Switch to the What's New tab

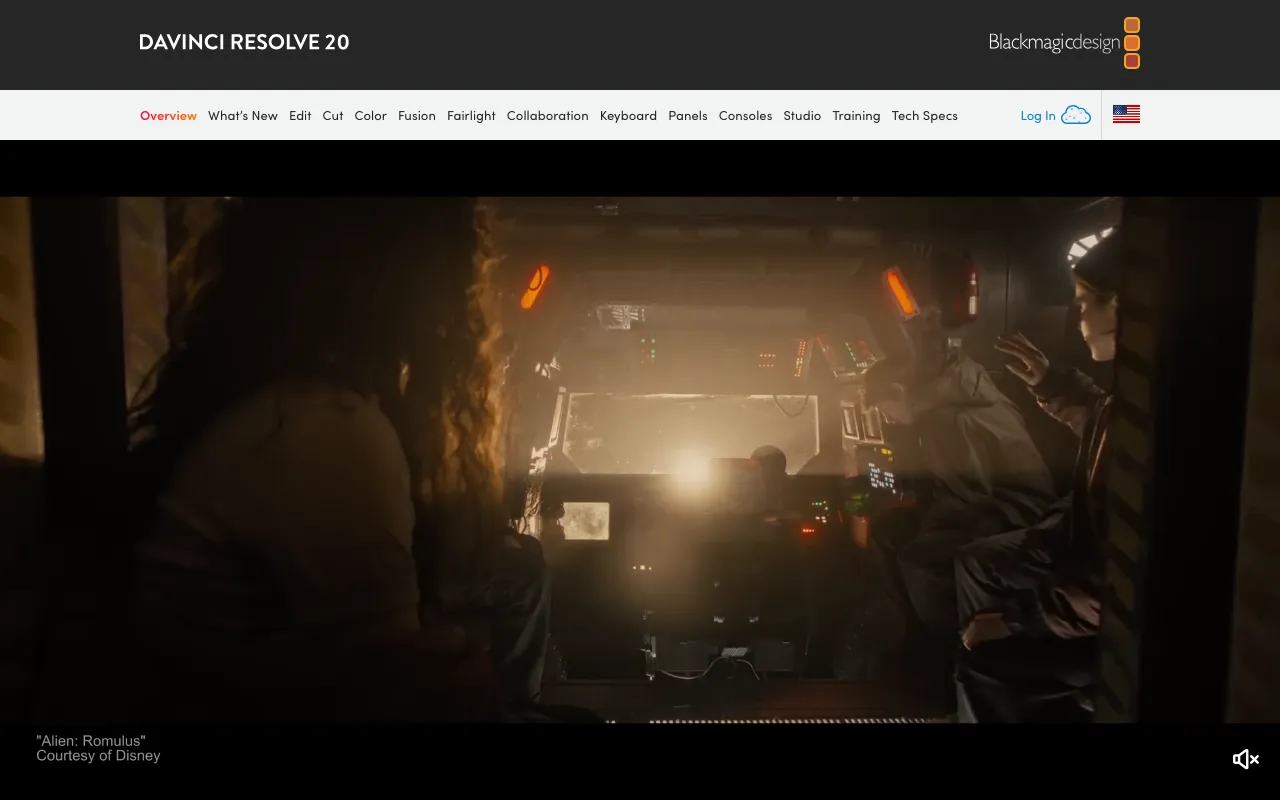click(243, 115)
